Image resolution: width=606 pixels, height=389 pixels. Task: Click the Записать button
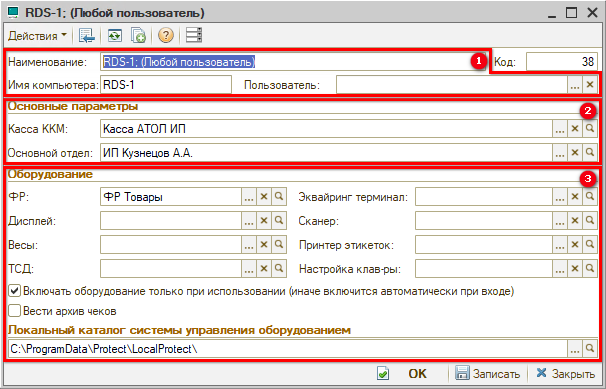487,374
